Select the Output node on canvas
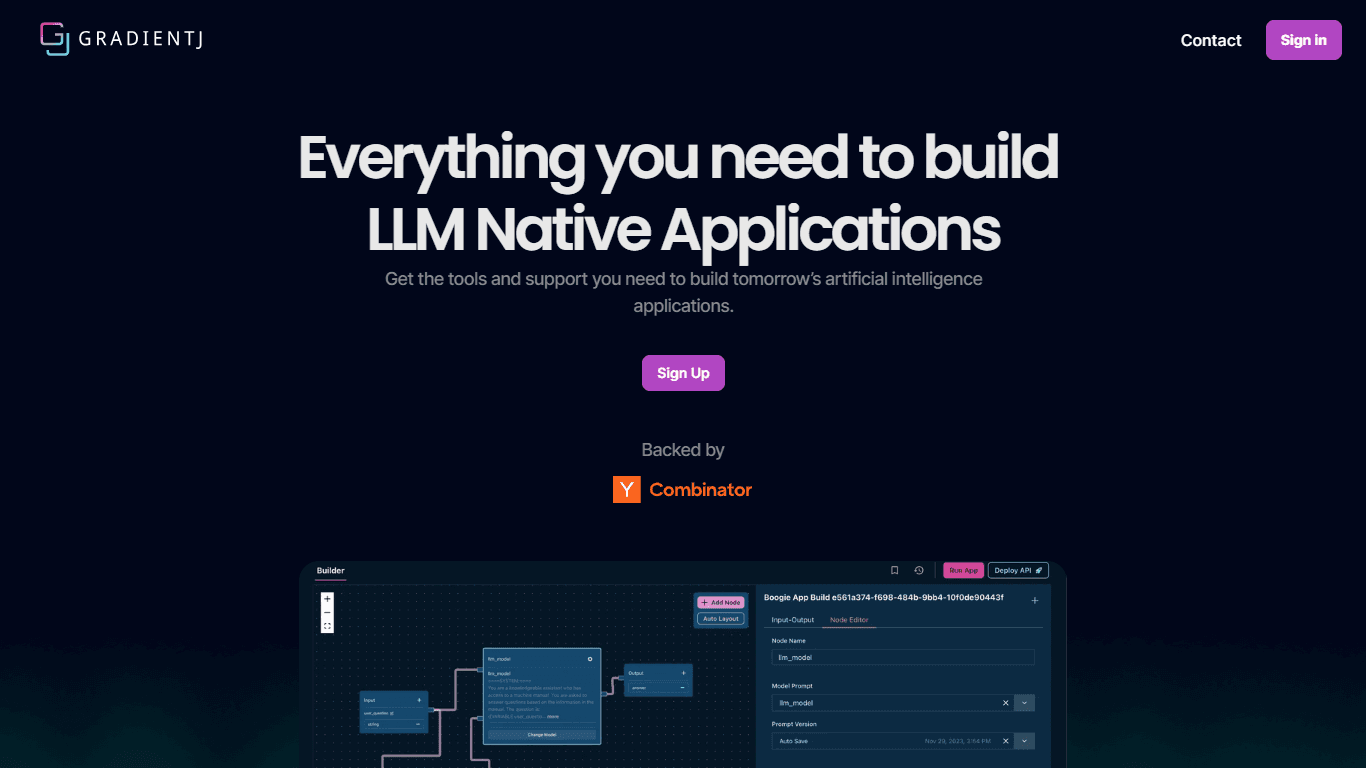The height and width of the screenshot is (768, 1366). coord(656,680)
